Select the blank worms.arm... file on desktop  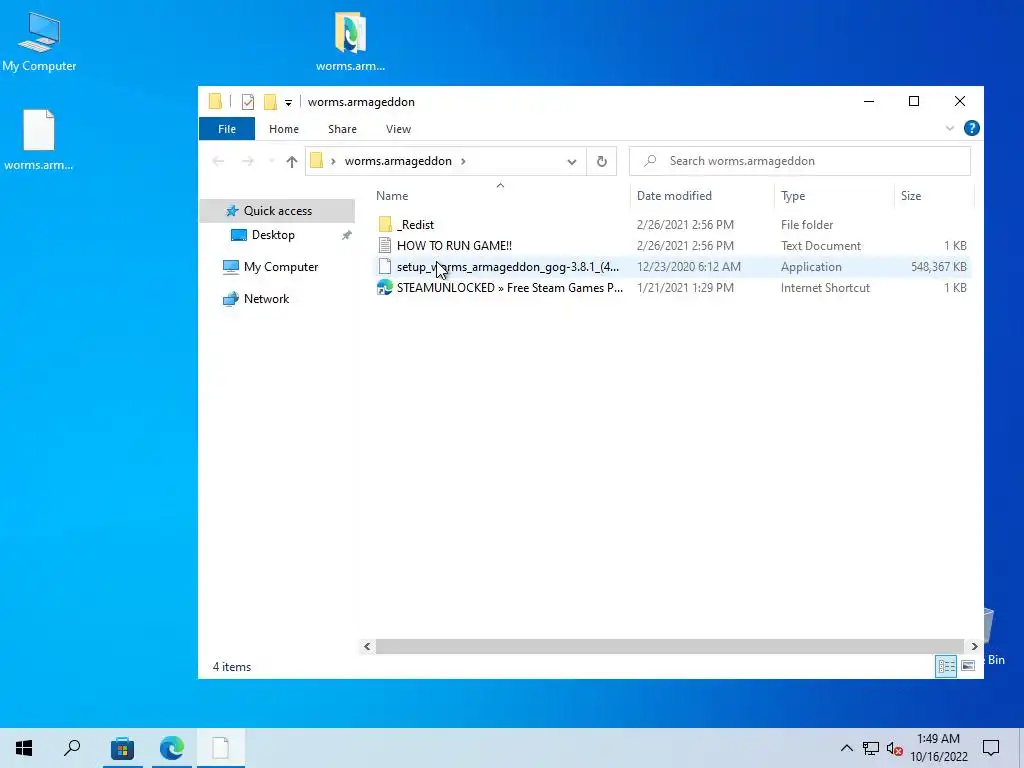pos(39,140)
